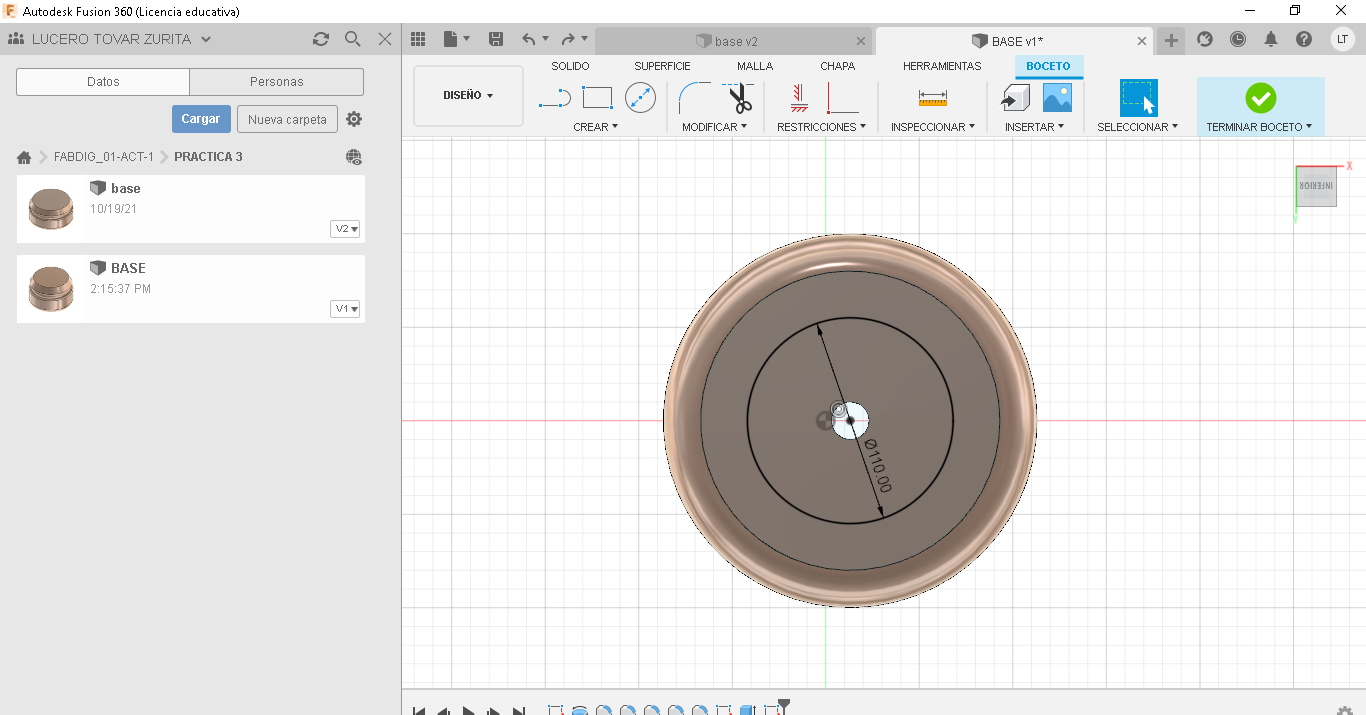
Task: Select the Circle sketch tool
Action: [x=640, y=98]
